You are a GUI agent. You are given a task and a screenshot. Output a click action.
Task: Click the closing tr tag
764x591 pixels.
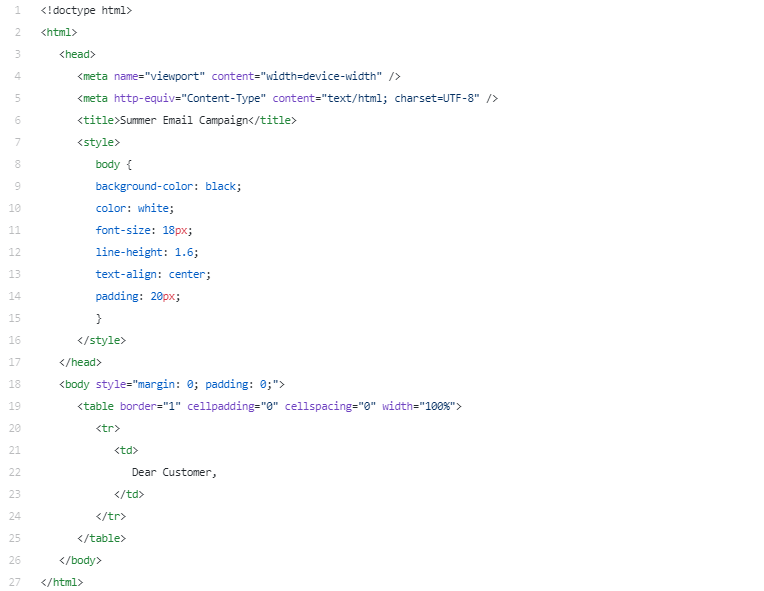[x=111, y=516]
